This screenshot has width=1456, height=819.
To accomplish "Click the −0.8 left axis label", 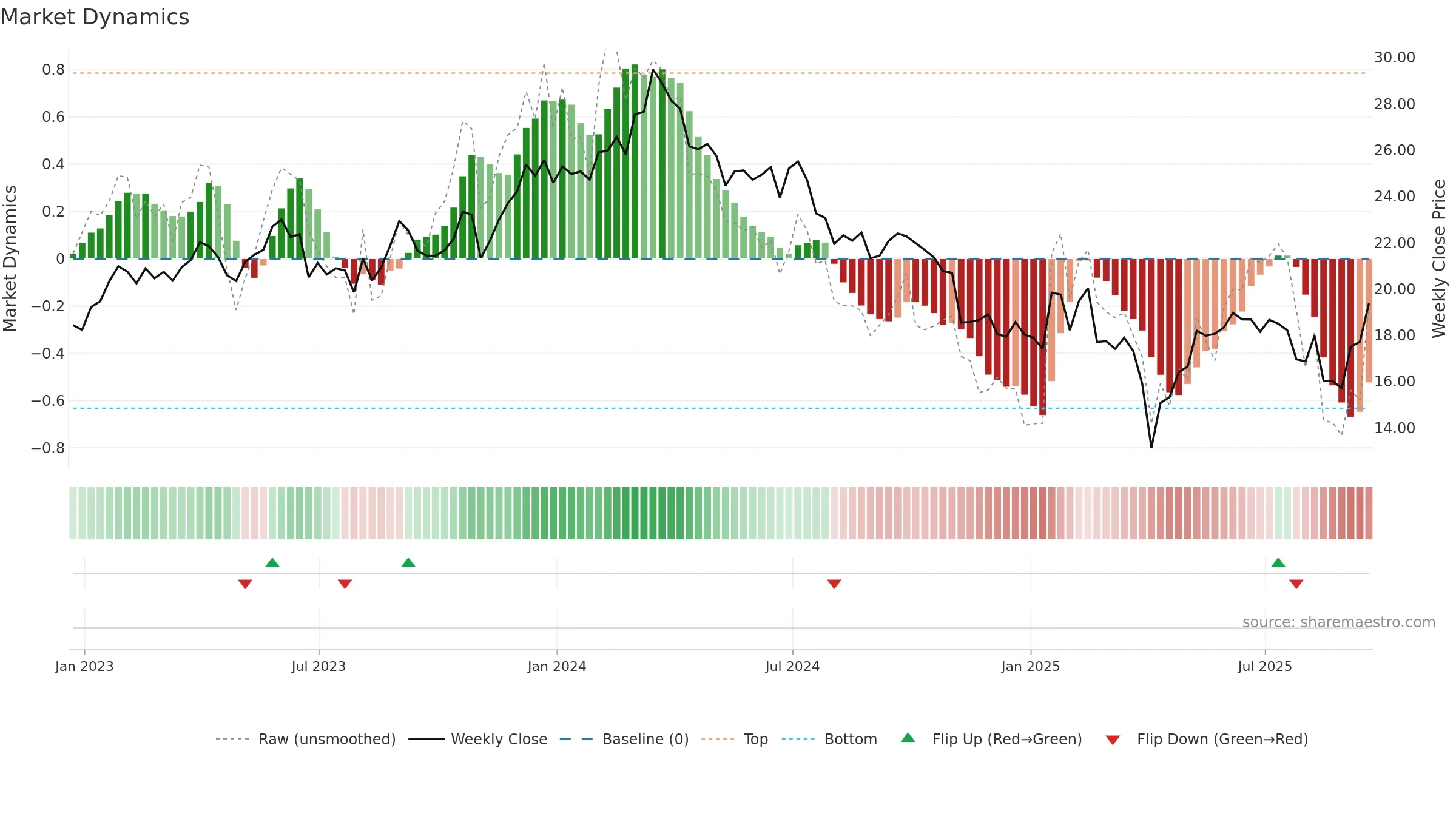I will [47, 448].
